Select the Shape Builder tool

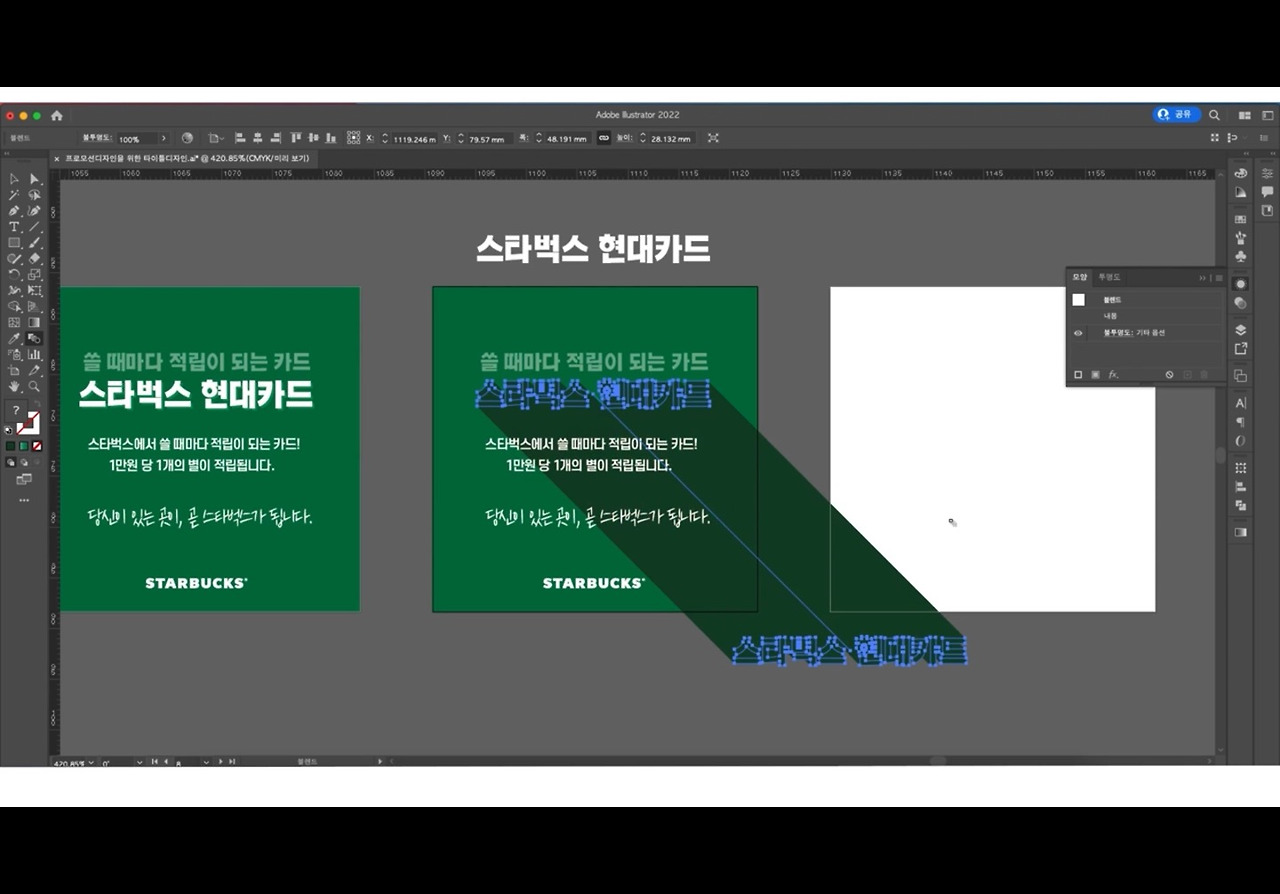(14, 306)
